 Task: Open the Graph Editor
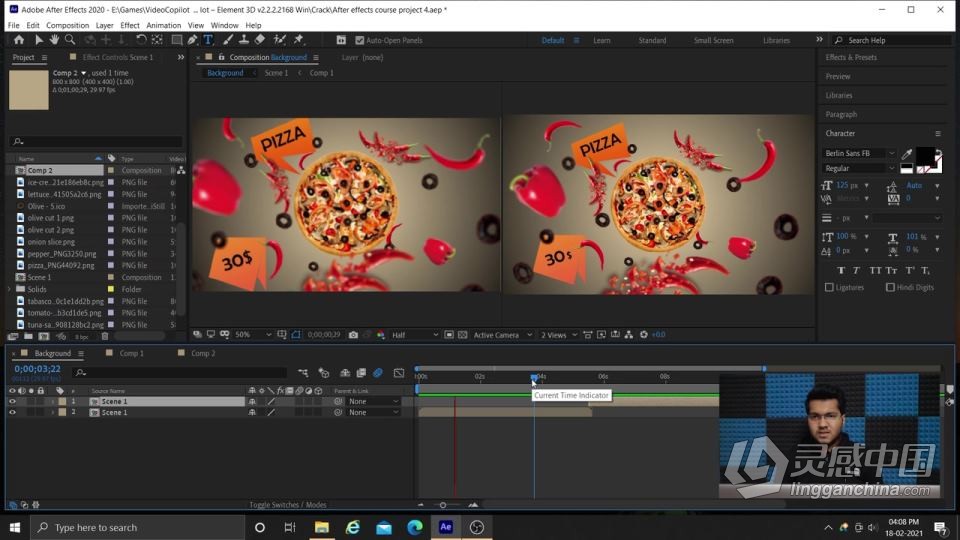pos(399,372)
